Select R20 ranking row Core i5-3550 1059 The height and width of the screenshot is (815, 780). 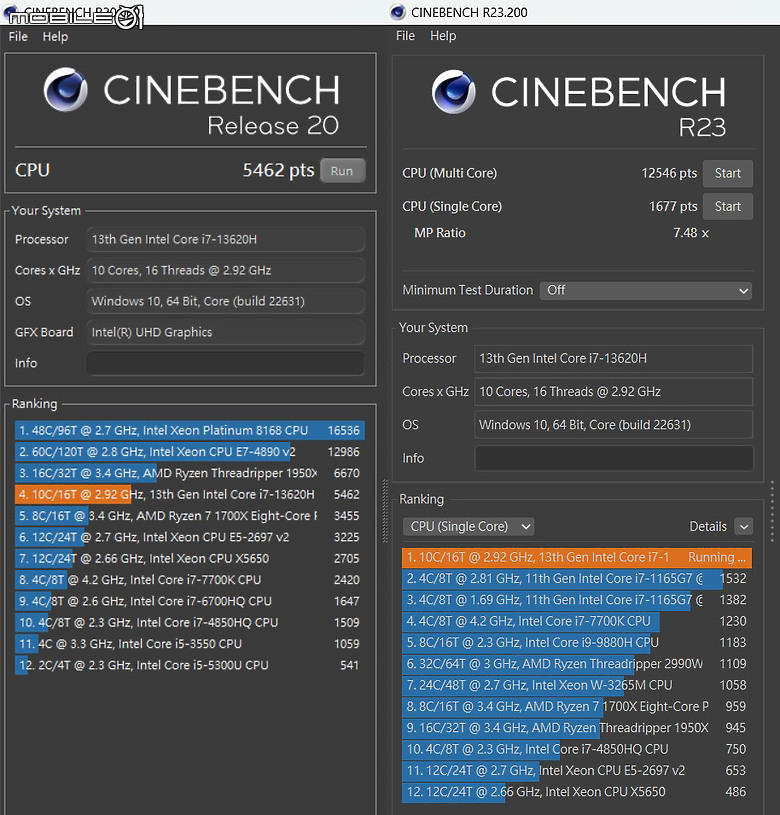click(190, 644)
